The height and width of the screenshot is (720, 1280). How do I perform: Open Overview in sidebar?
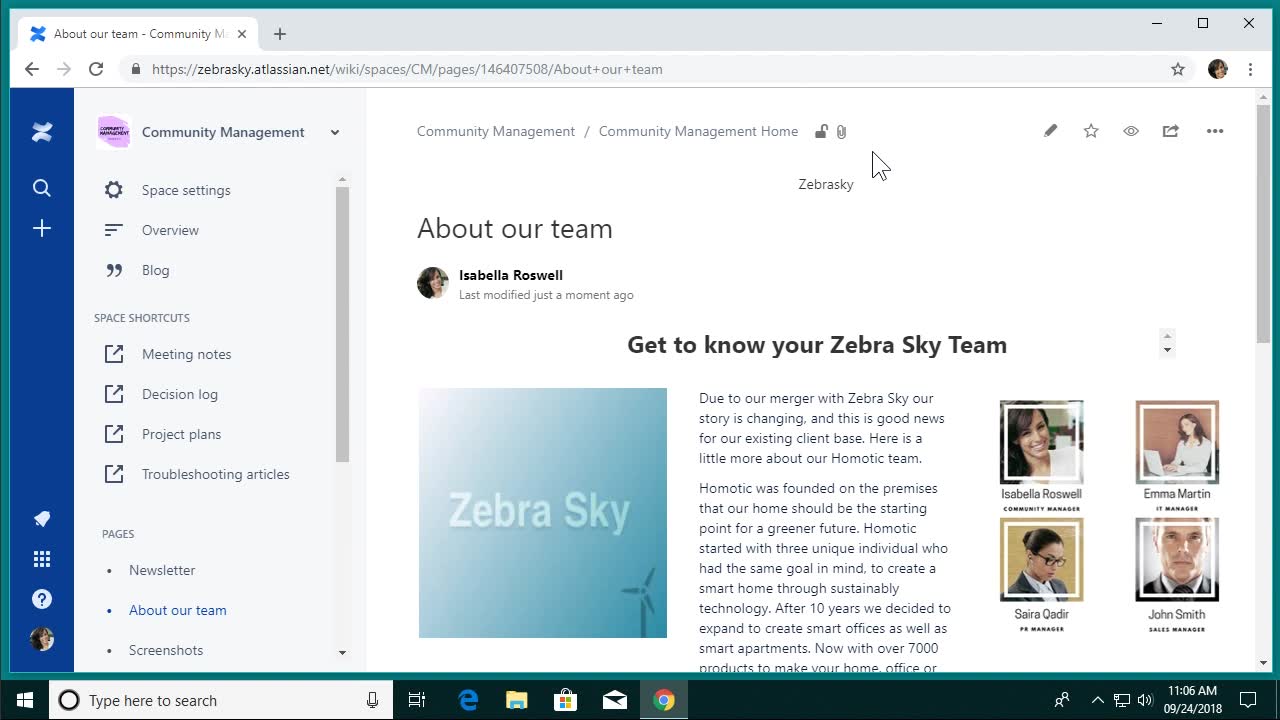pyautogui.click(x=170, y=230)
